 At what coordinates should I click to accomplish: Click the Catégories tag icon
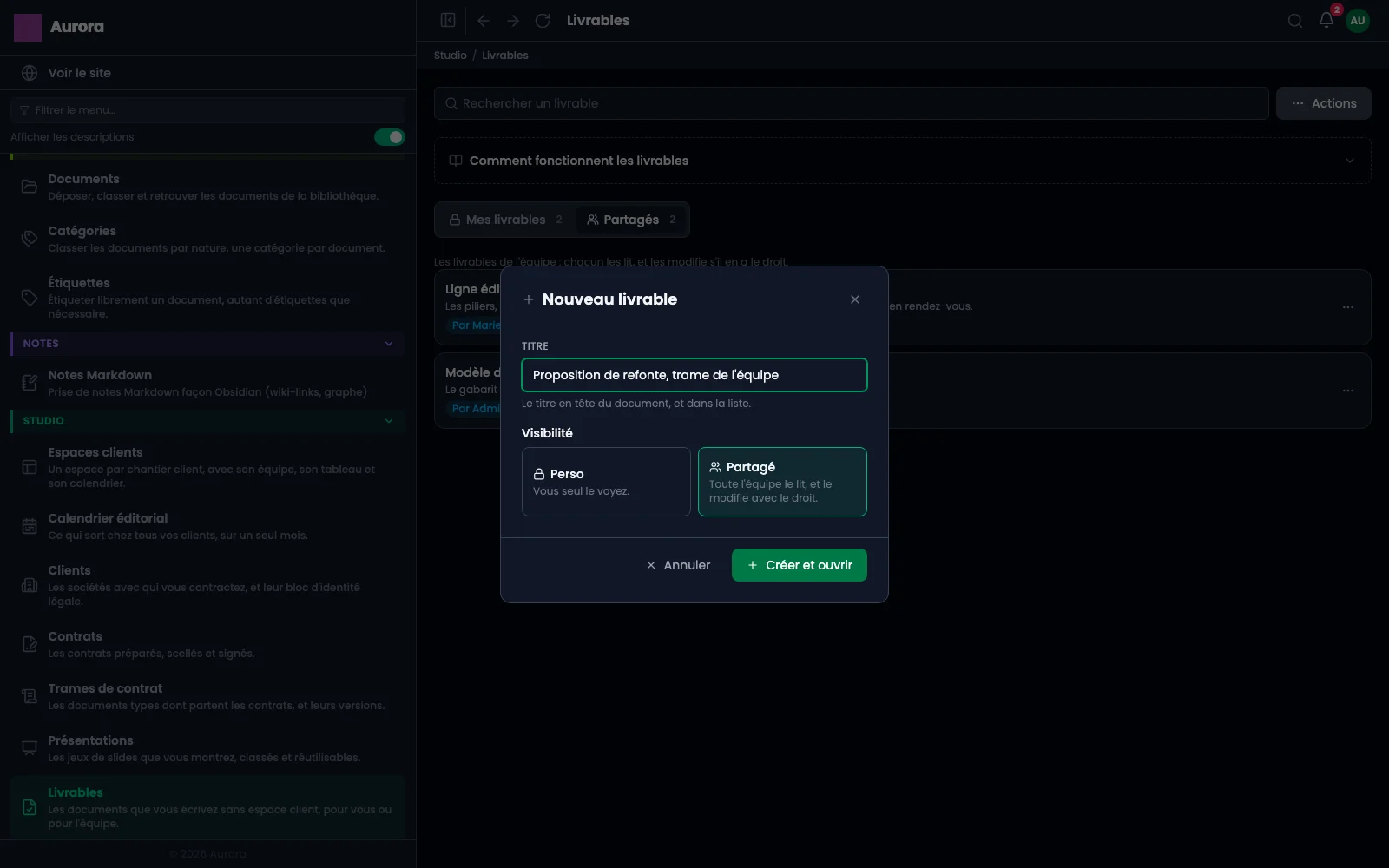pos(30,239)
